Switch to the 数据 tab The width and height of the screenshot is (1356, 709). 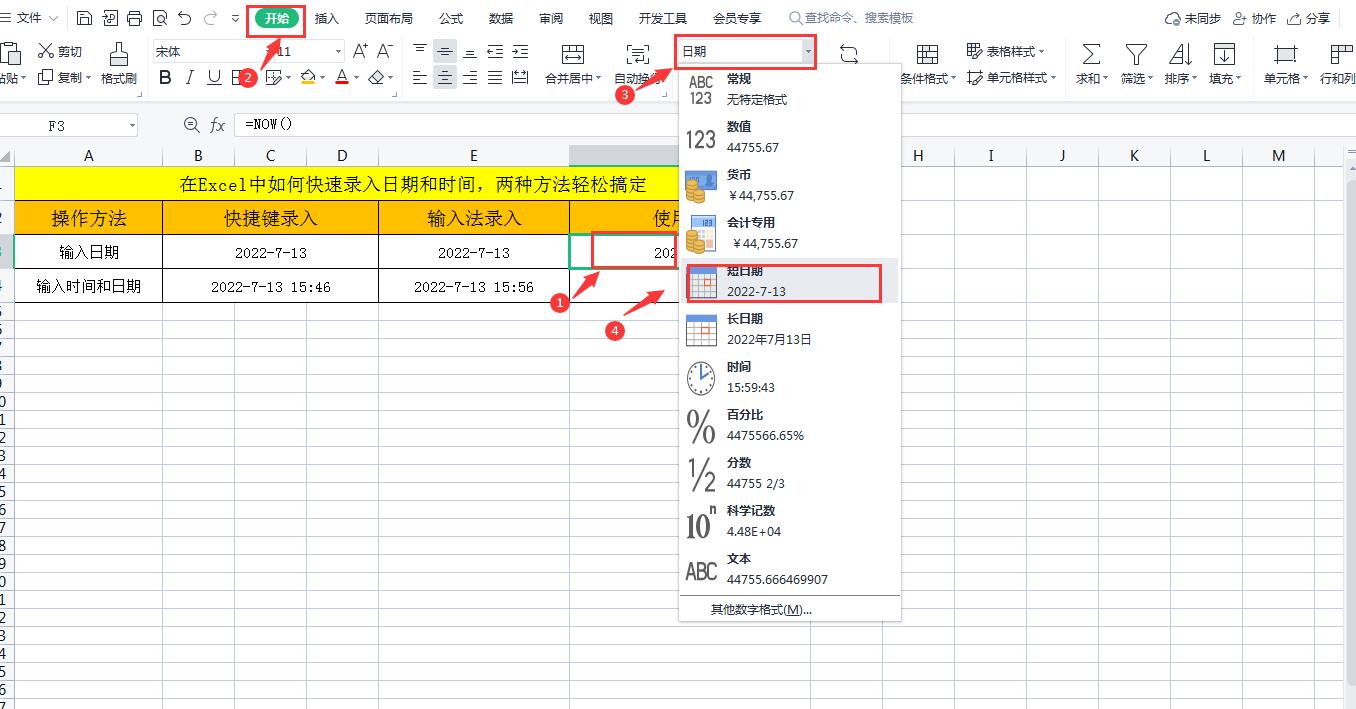tap(501, 18)
